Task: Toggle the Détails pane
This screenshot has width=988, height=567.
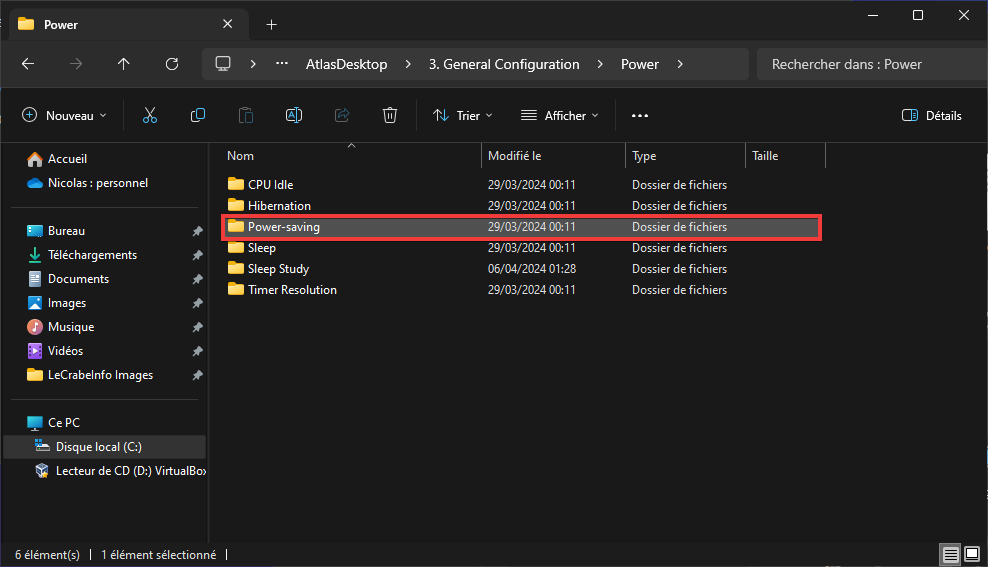Action: tap(931, 115)
